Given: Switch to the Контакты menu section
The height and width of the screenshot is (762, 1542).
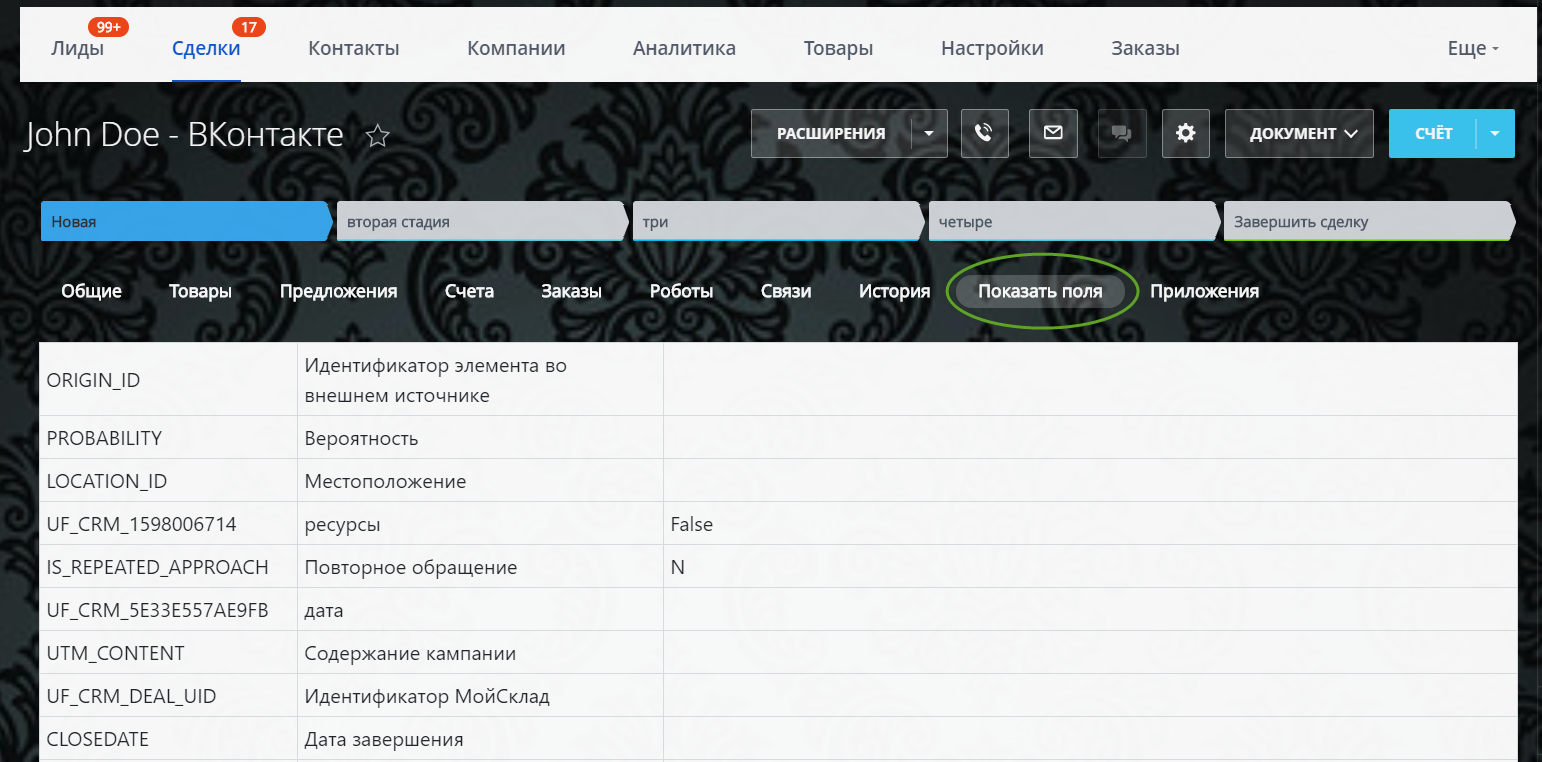Looking at the screenshot, I should click(x=353, y=48).
